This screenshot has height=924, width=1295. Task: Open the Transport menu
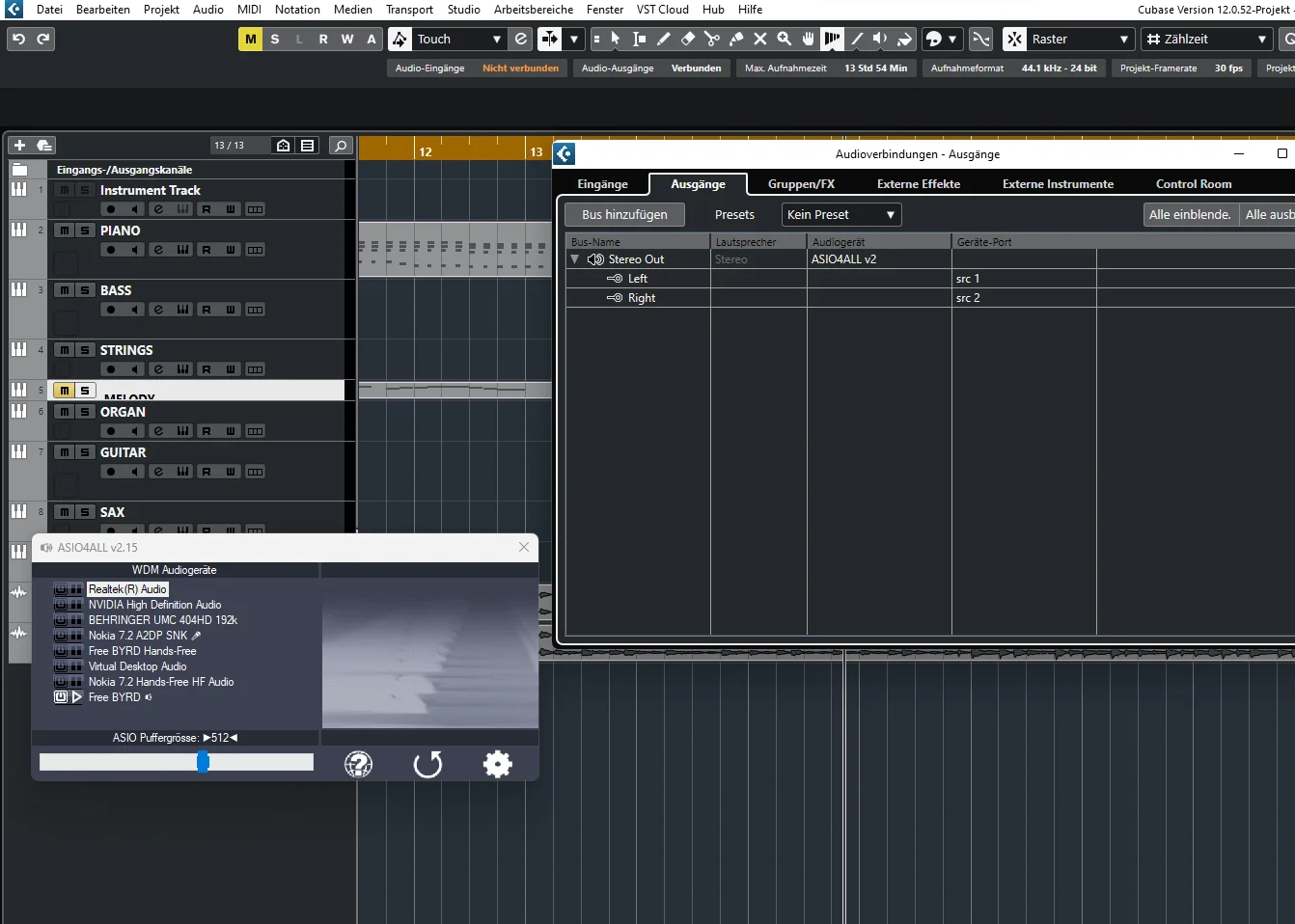click(x=409, y=10)
